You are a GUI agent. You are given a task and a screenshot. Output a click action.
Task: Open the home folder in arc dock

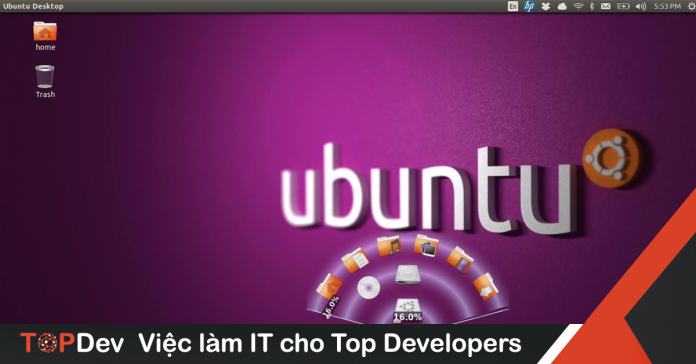point(329,286)
